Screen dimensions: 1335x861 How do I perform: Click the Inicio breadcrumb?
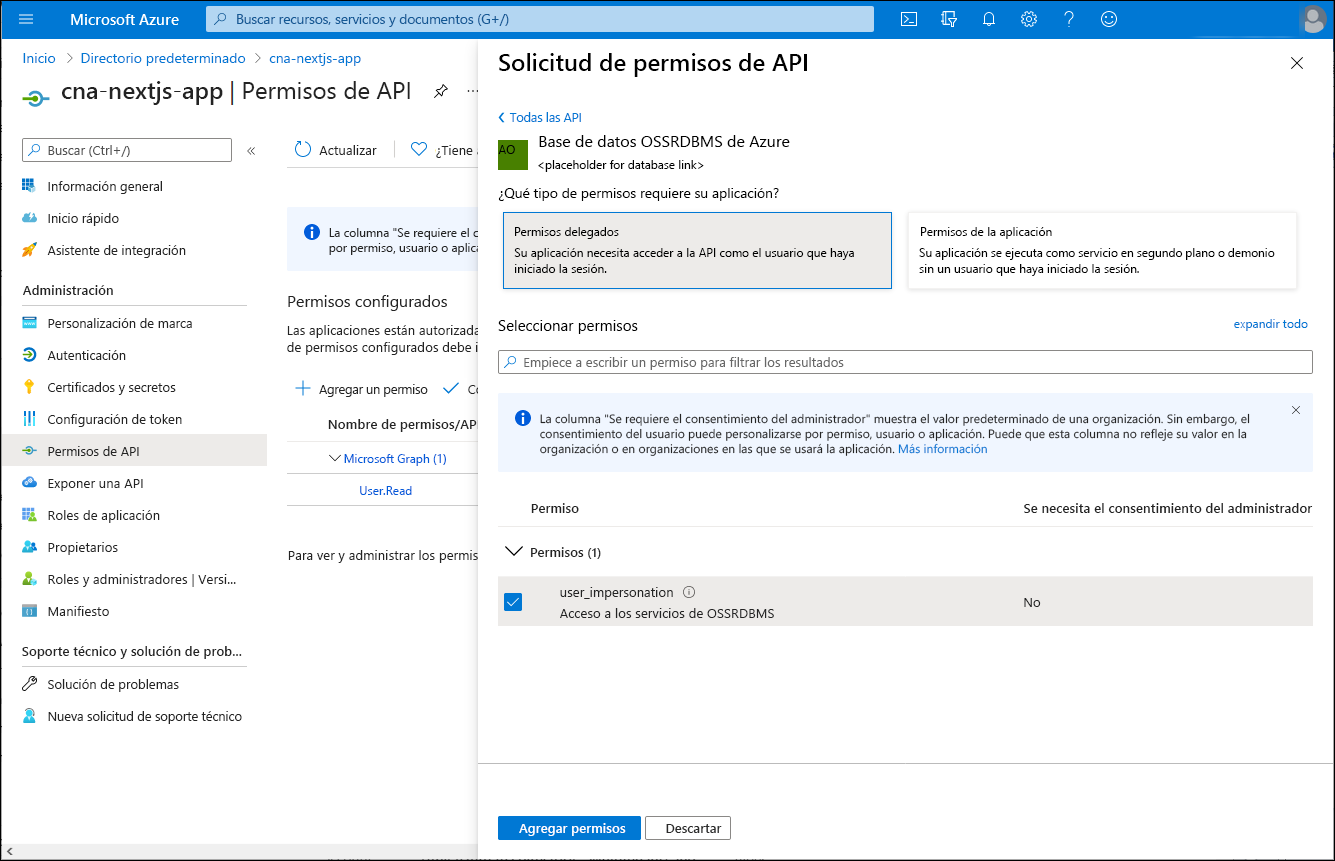point(39,58)
